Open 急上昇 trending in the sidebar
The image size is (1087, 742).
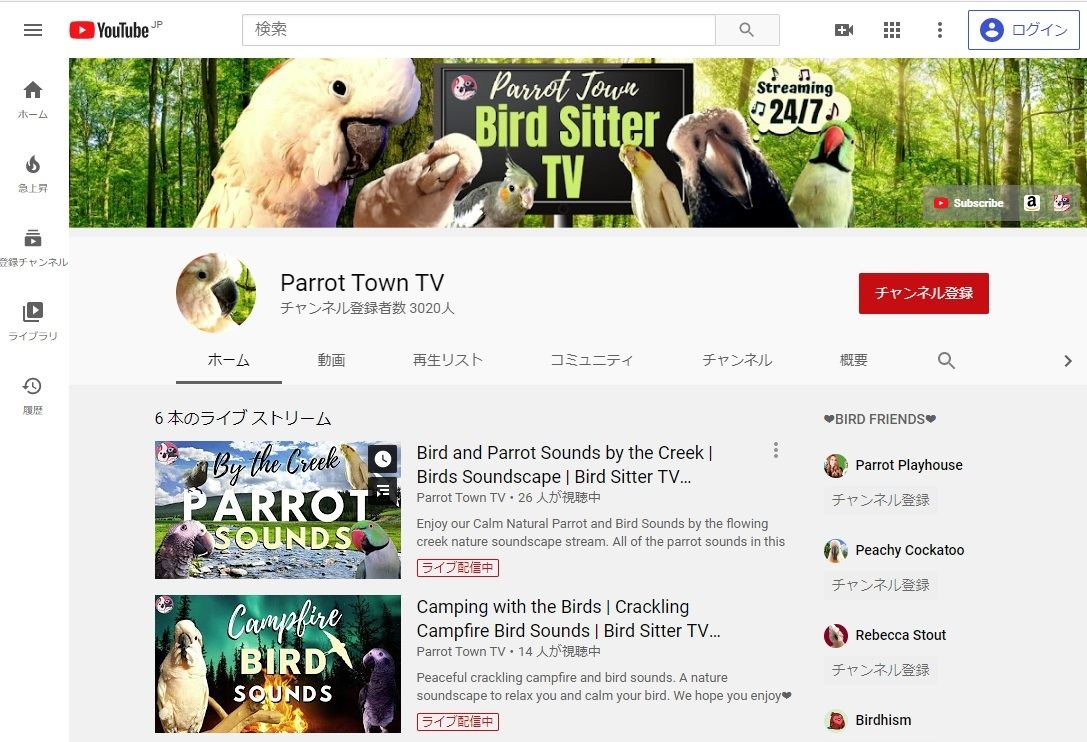pos(33,173)
